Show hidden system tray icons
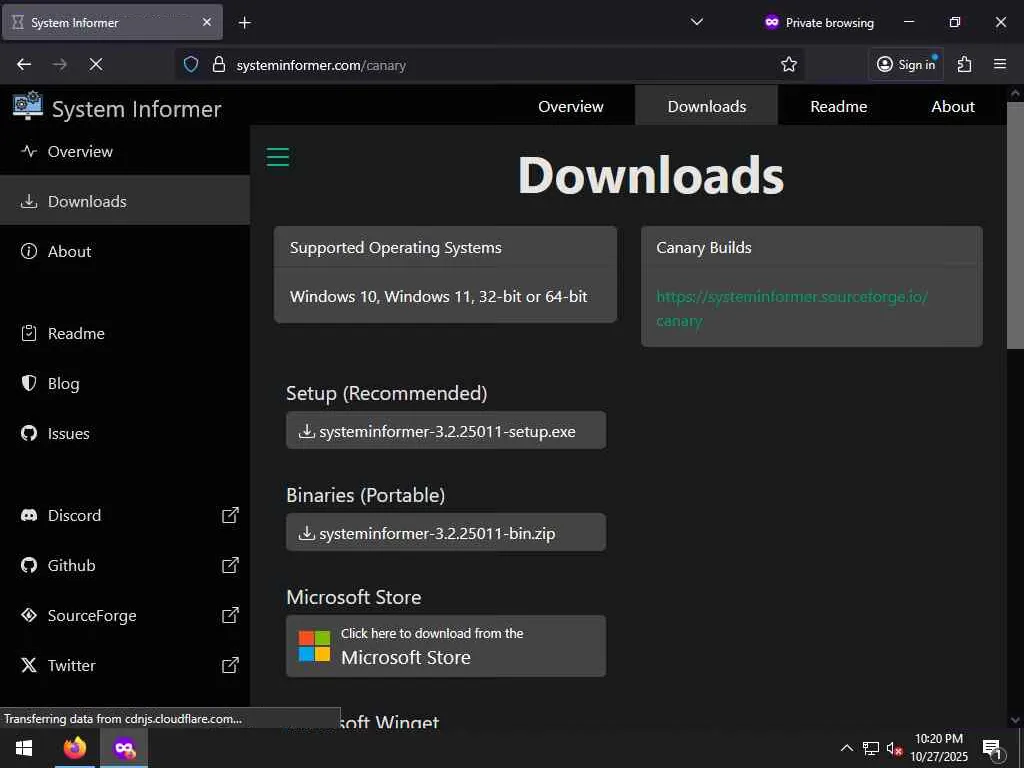1024x768 pixels. [846, 748]
